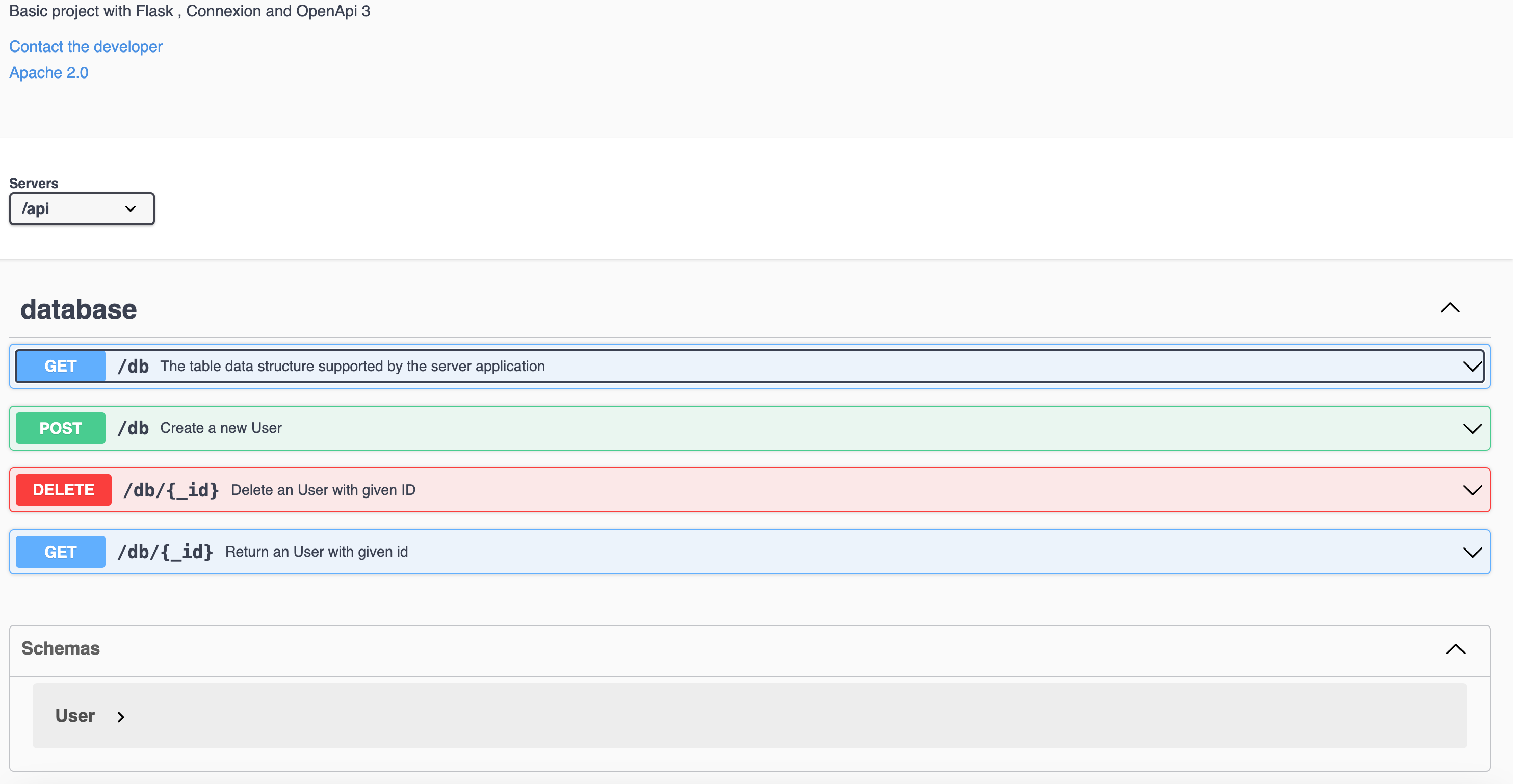Expand POST /db Create a new User chevron
The image size is (1513, 784).
[x=1471, y=429]
